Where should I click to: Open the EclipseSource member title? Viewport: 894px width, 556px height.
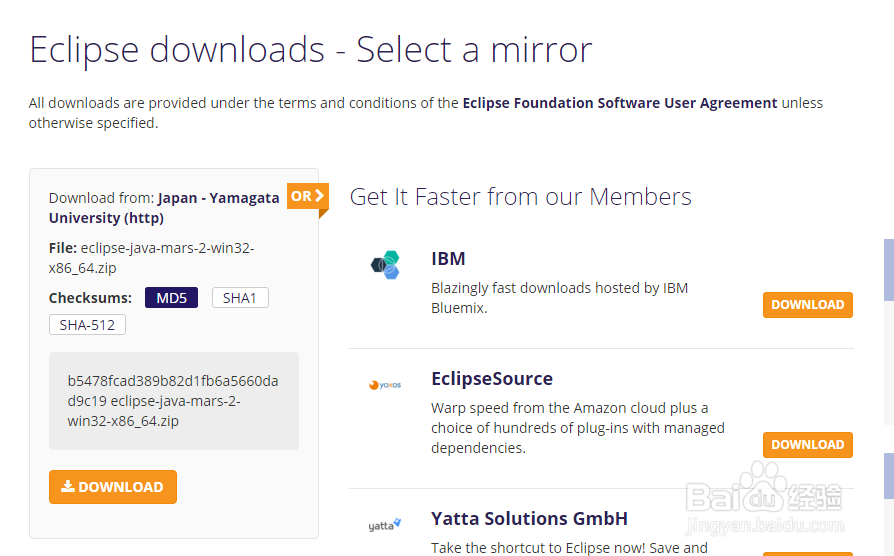click(491, 378)
